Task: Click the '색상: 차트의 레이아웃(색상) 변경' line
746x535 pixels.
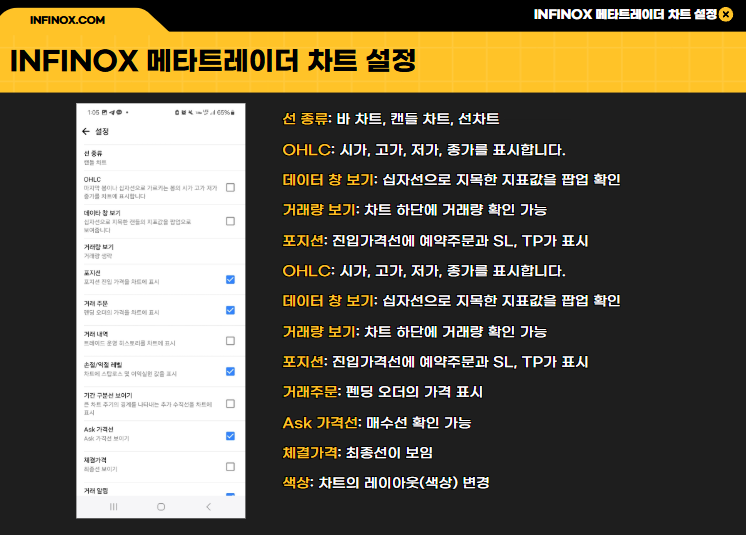Action: tap(386, 483)
